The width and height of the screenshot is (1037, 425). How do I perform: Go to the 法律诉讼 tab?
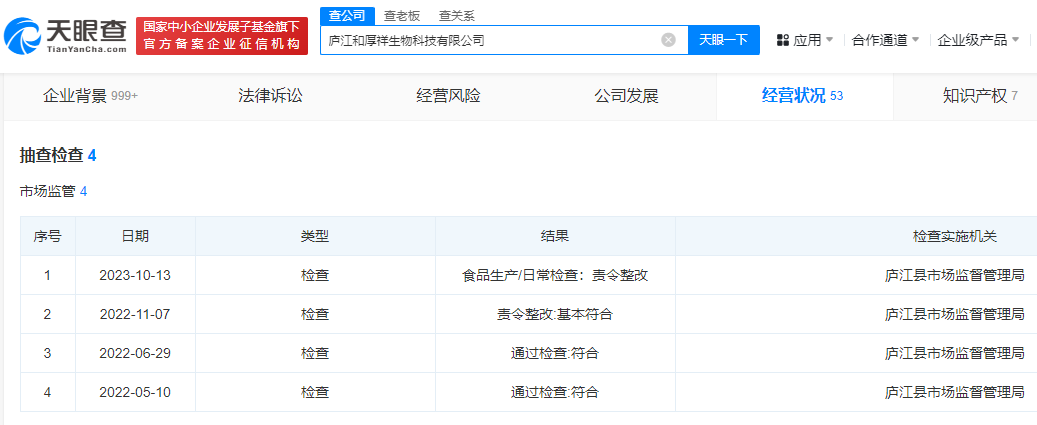point(270,96)
